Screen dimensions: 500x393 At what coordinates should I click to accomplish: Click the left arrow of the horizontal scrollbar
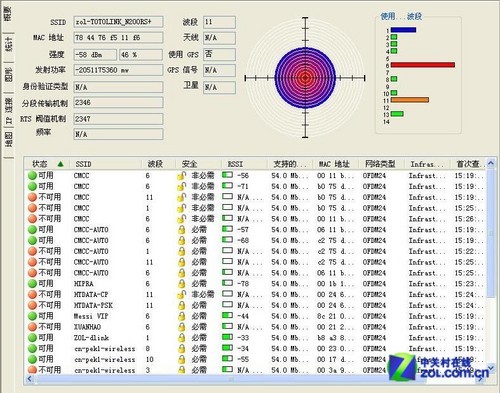pos(30,379)
